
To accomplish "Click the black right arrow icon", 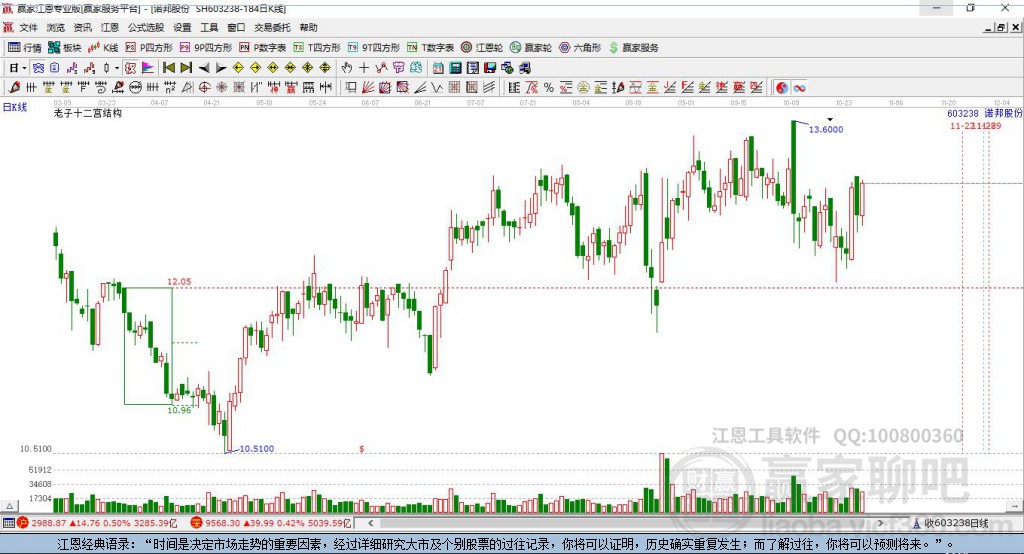I will (x=221, y=68).
